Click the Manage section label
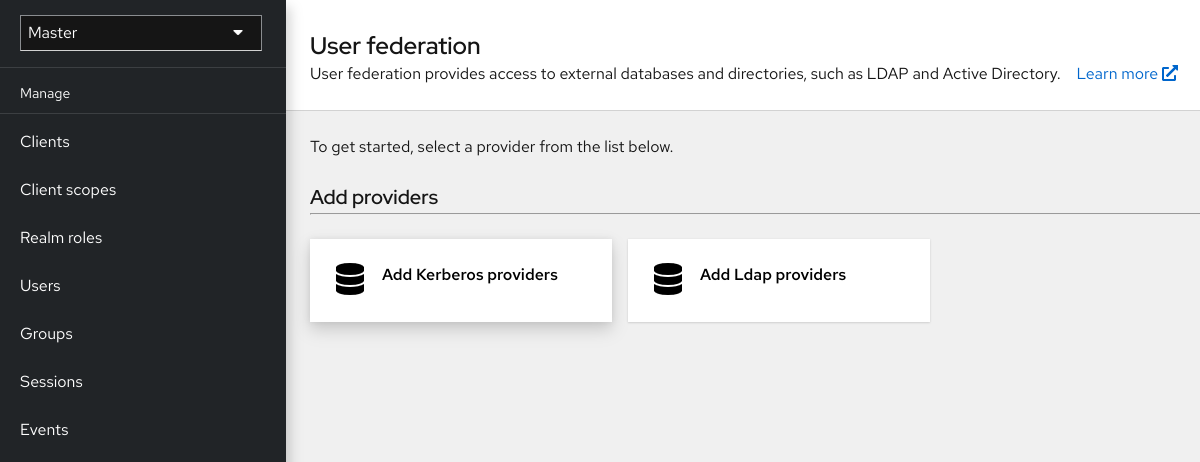Image resolution: width=1200 pixels, height=462 pixels. [45, 94]
